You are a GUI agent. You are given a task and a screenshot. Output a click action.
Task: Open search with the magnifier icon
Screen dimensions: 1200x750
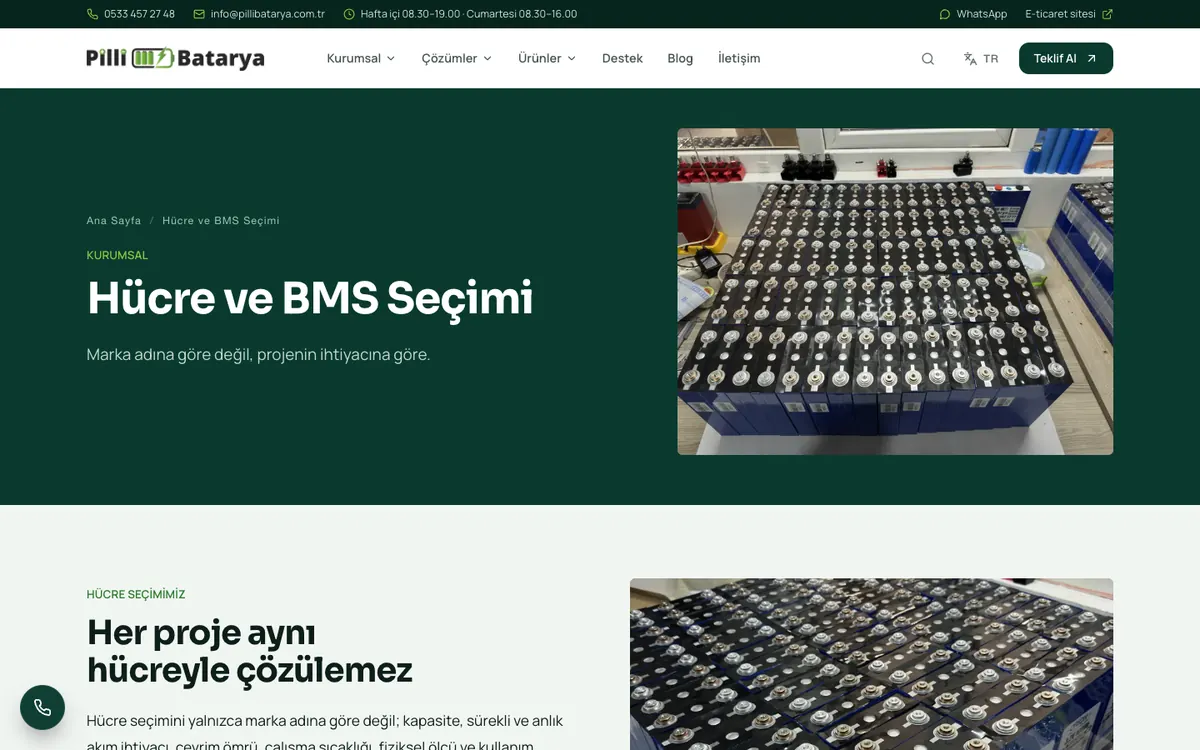pos(928,58)
